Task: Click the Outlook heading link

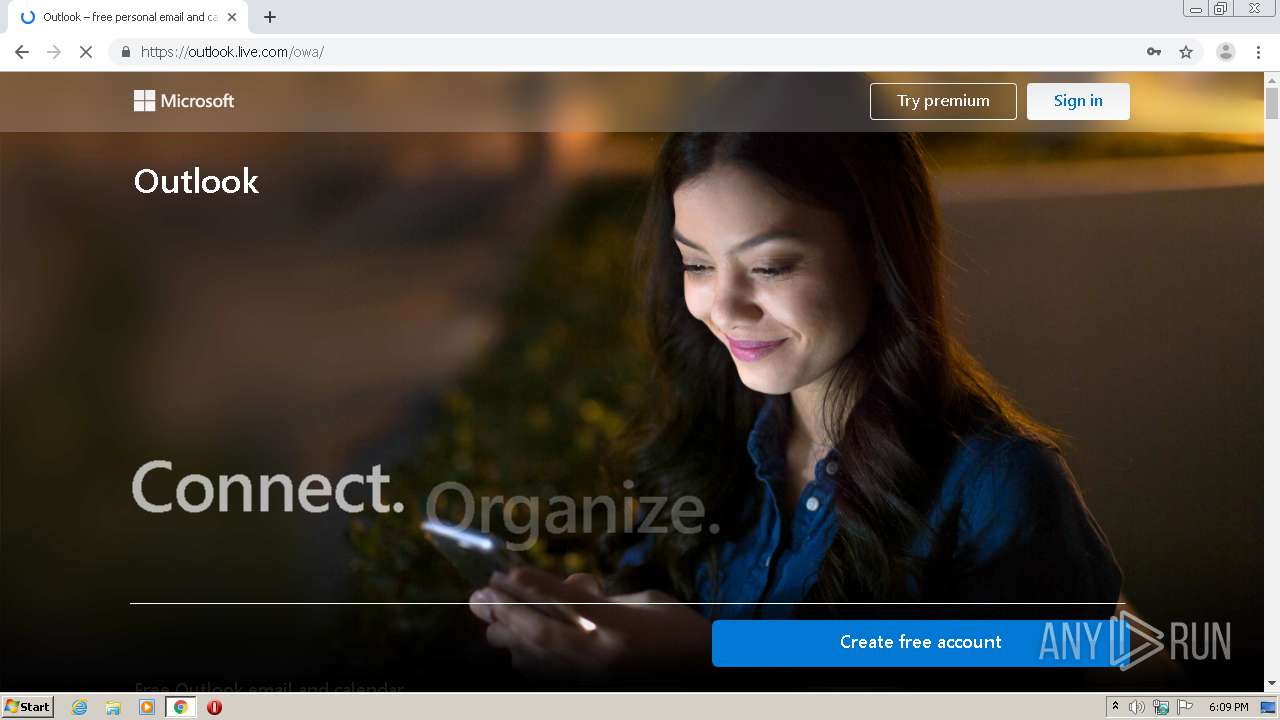Action: click(196, 181)
